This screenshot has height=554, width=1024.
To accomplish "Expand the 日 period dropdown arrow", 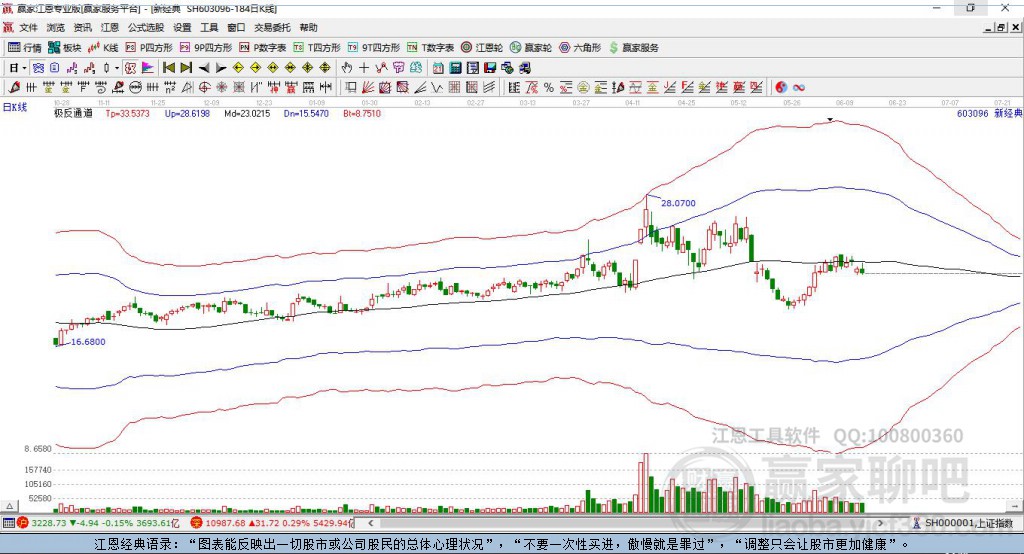I will [24, 68].
